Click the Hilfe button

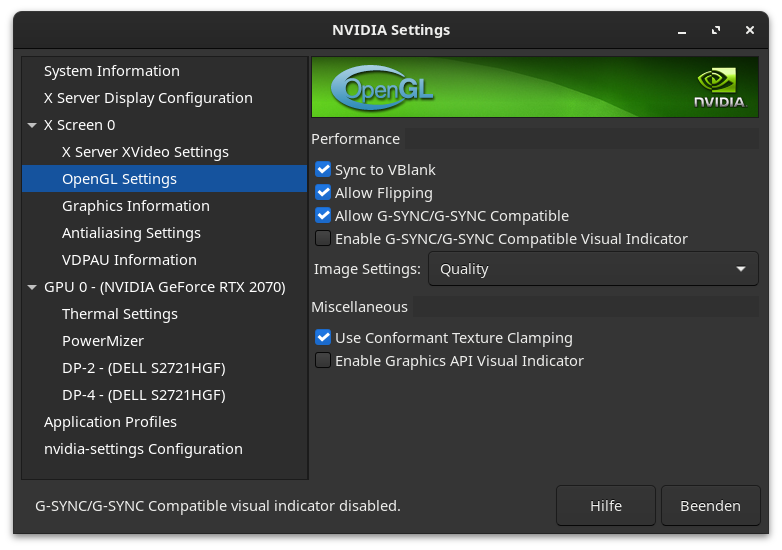click(606, 506)
